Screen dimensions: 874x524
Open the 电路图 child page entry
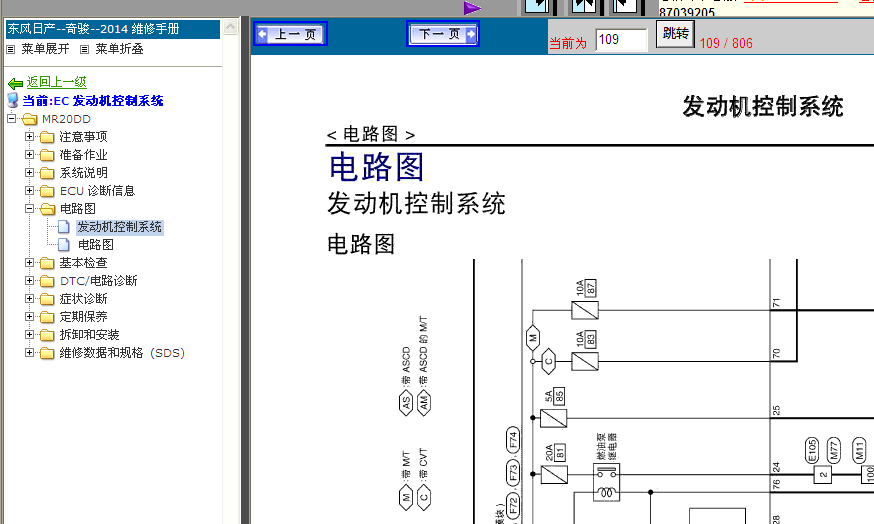click(x=96, y=245)
